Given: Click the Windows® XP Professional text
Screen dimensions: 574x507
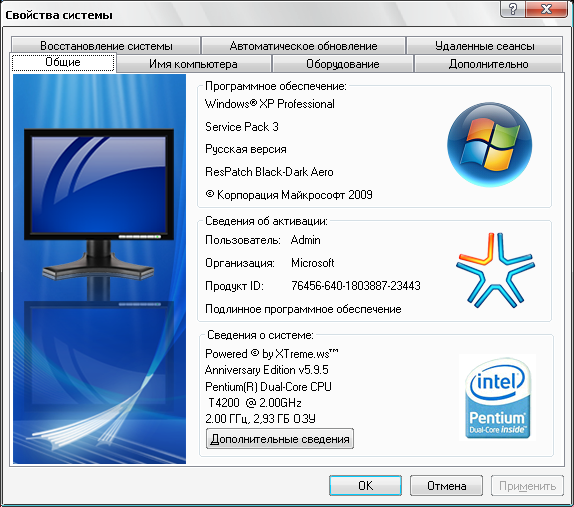Looking at the screenshot, I should [x=269, y=104].
